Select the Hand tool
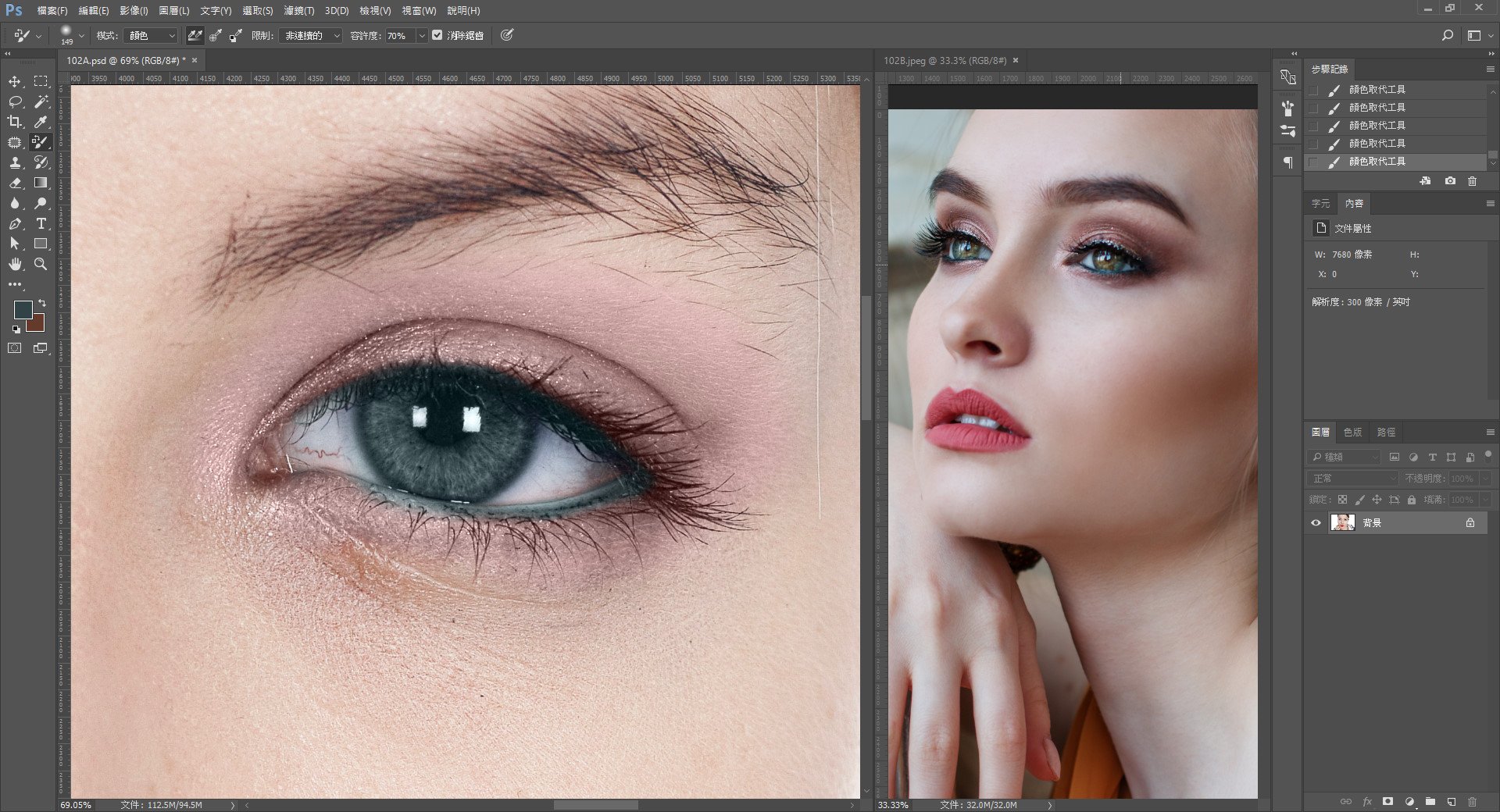This screenshot has height=812, width=1500. 15,264
